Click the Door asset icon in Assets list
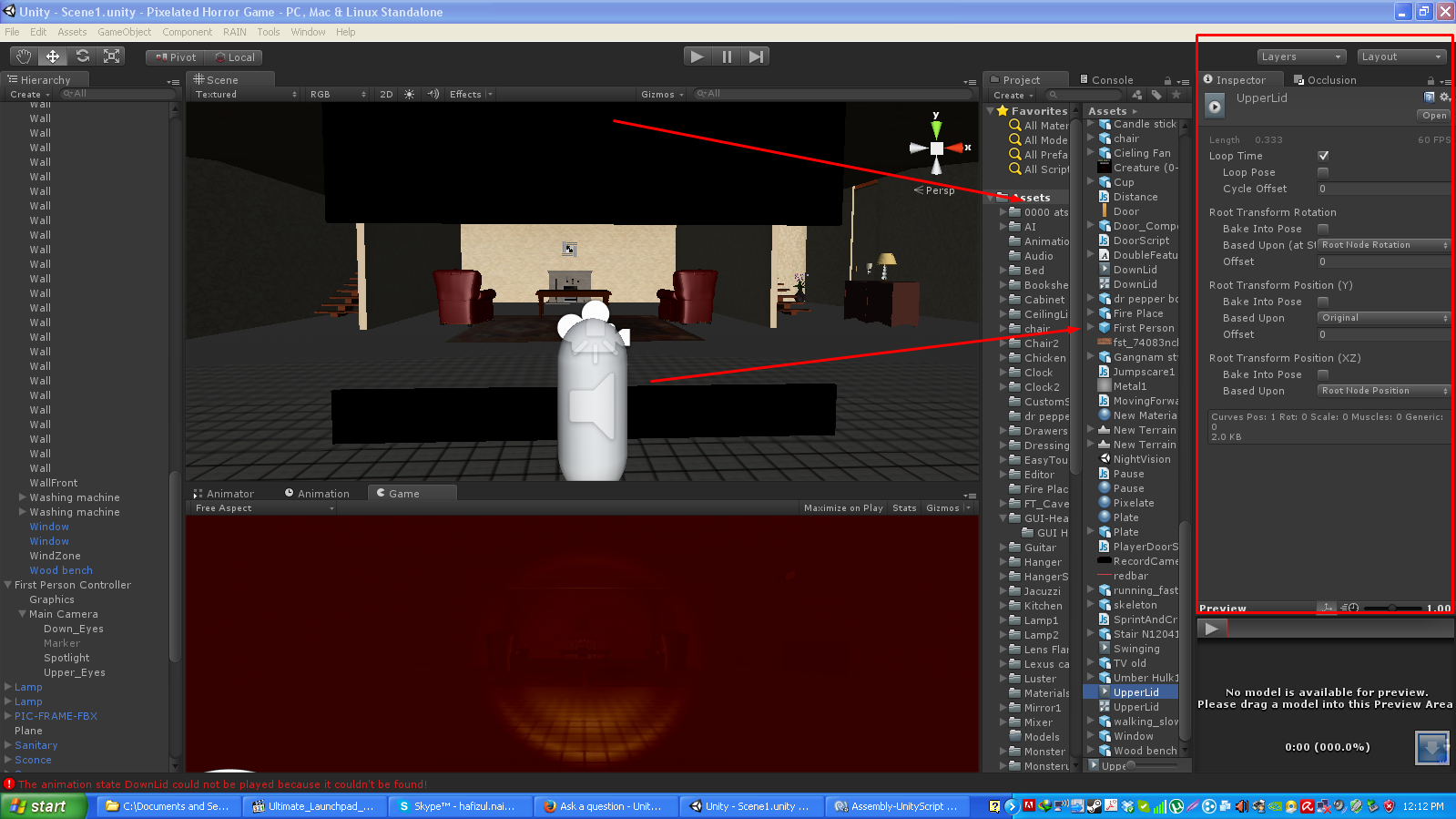This screenshot has width=1456, height=819. [1104, 211]
